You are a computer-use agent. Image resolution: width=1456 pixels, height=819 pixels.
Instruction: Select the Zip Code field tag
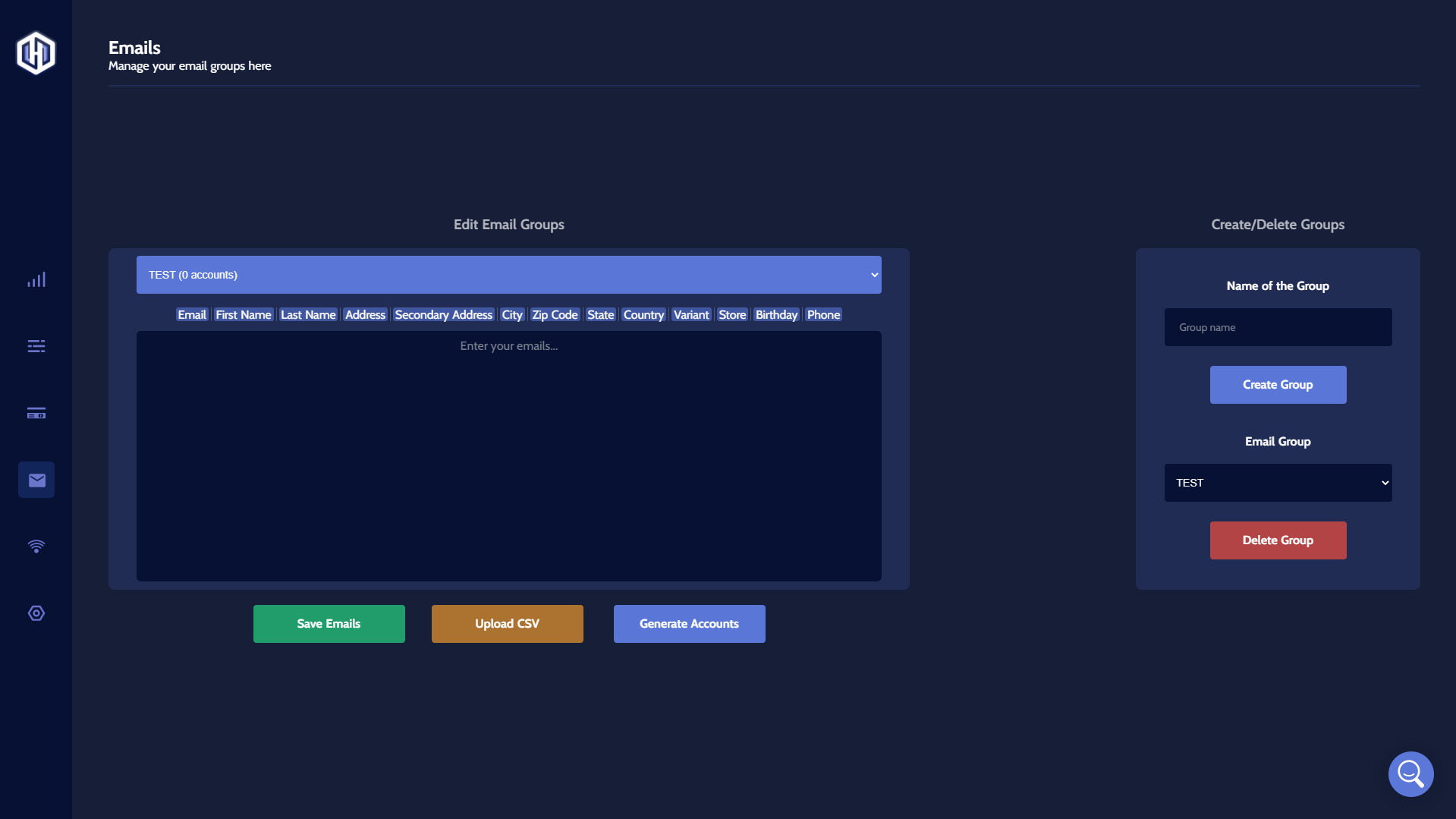tap(555, 315)
